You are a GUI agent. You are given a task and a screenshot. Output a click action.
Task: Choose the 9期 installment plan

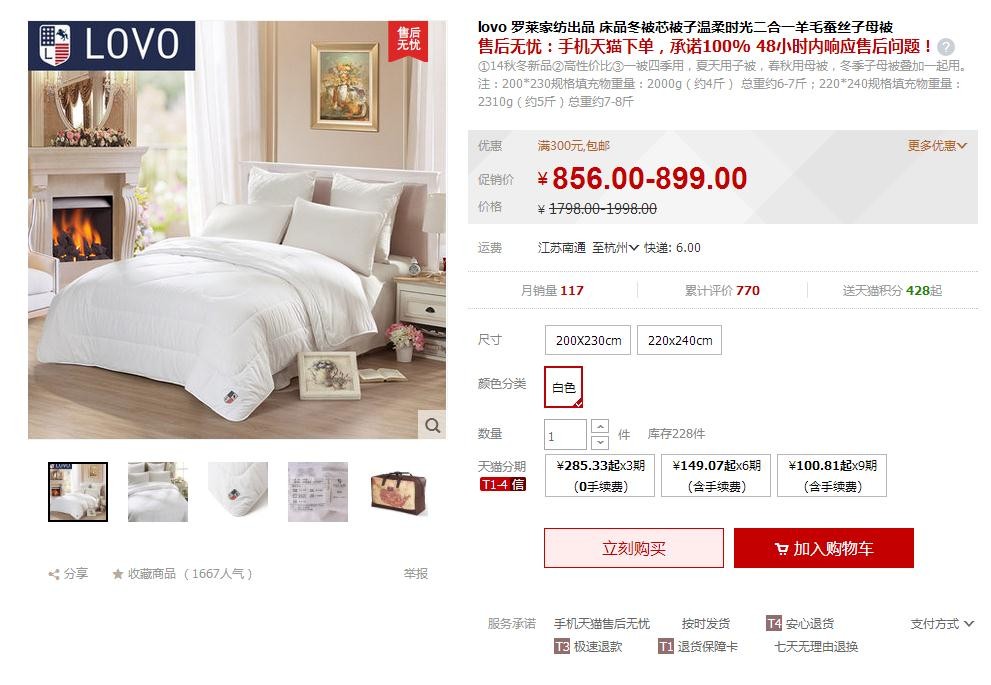(832, 475)
